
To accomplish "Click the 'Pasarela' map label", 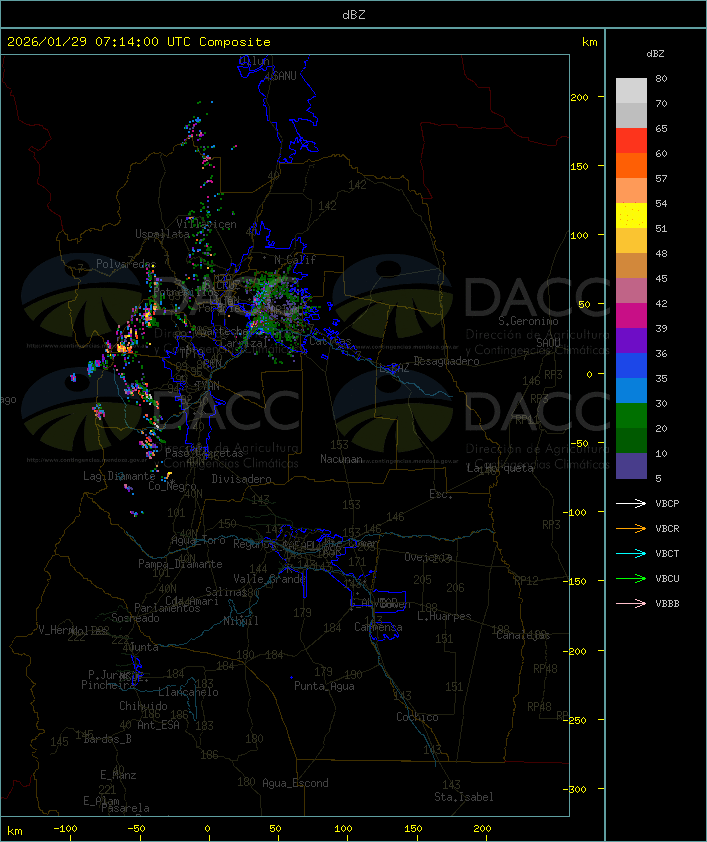I will point(125,808).
